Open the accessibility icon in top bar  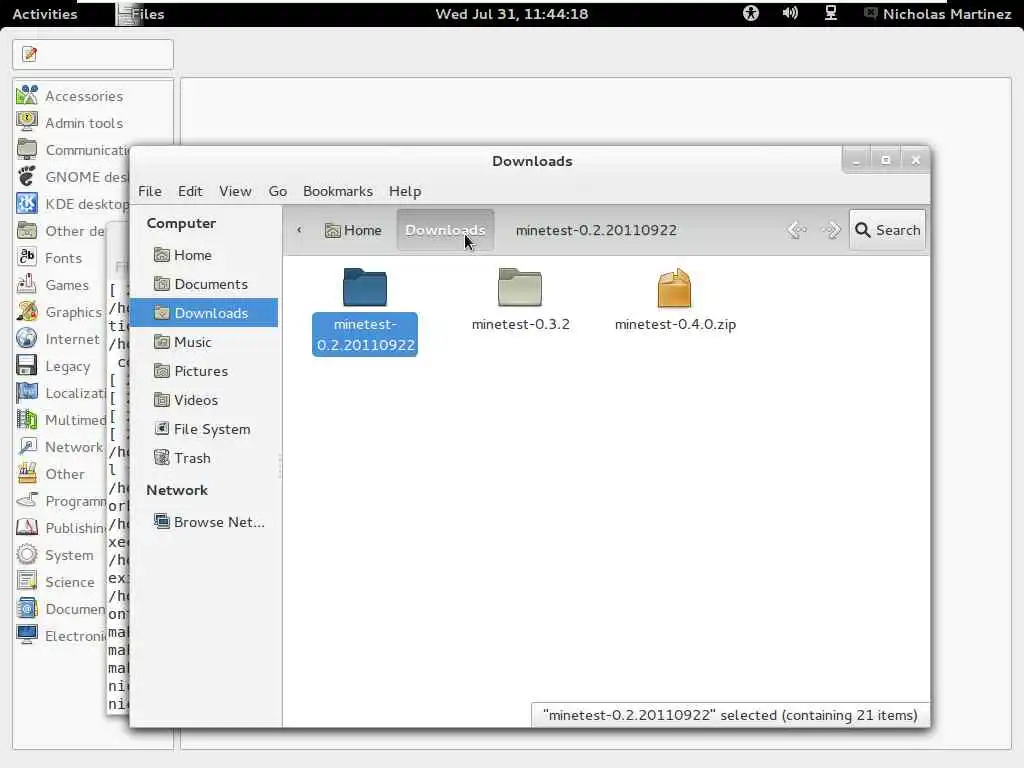(751, 13)
